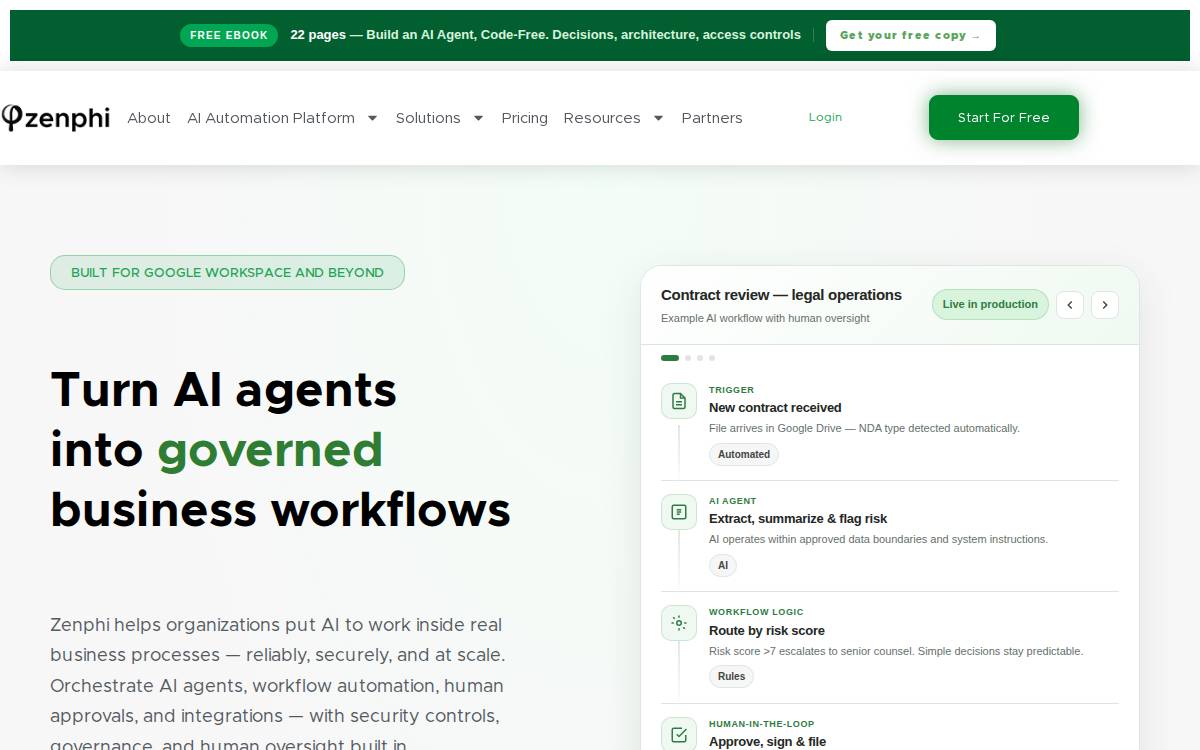This screenshot has height=750, width=1200.
Task: Show the next workflow example
Action: click(1105, 305)
